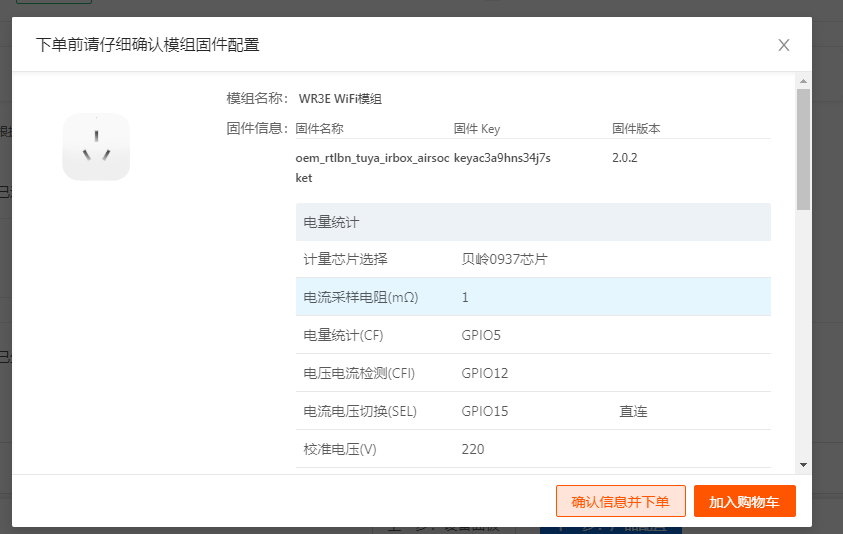Click the 电压电流检测(CFI) row
The height and width of the screenshot is (534, 843).
point(533,373)
